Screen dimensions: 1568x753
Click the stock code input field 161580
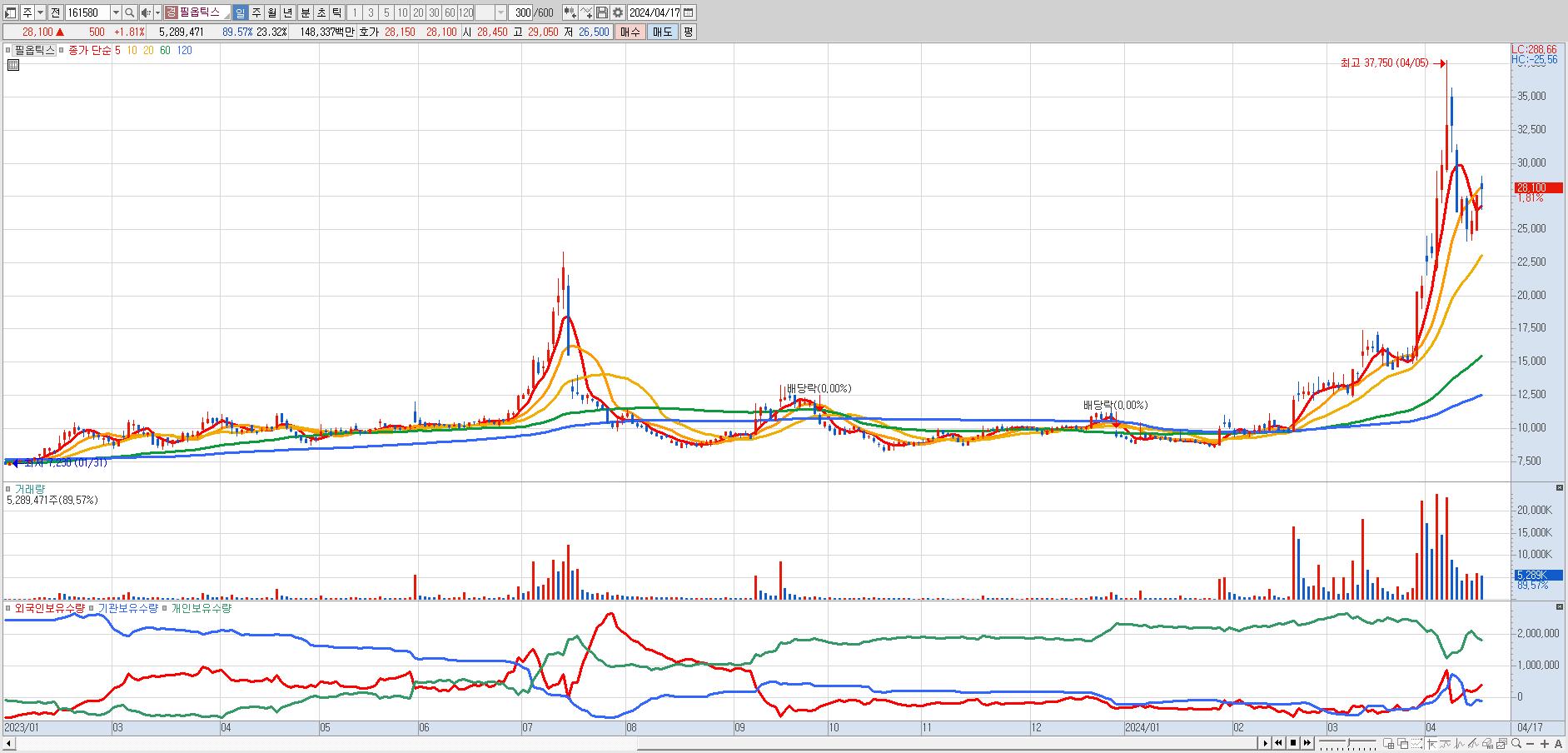(x=87, y=12)
